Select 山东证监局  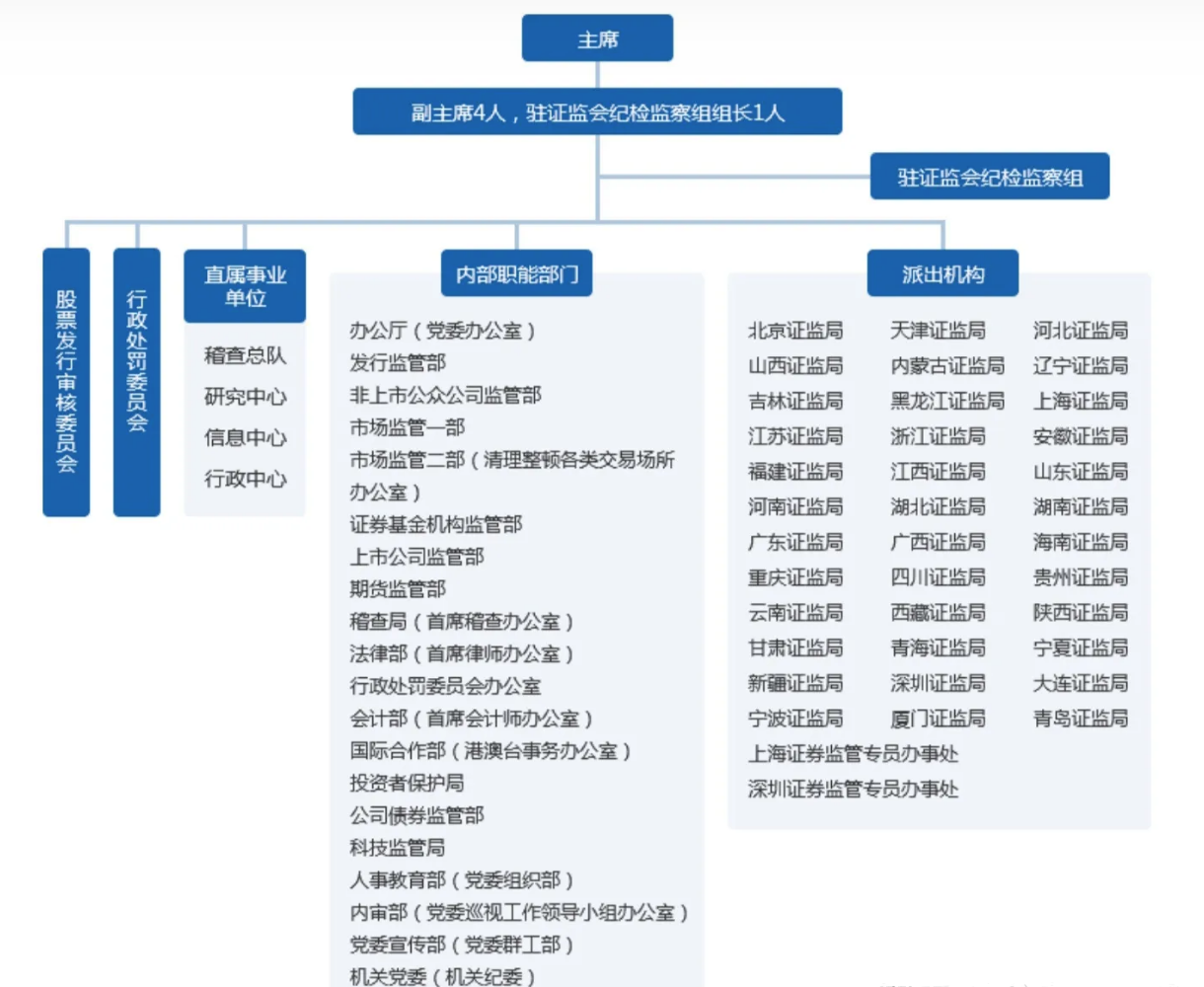tap(1081, 472)
